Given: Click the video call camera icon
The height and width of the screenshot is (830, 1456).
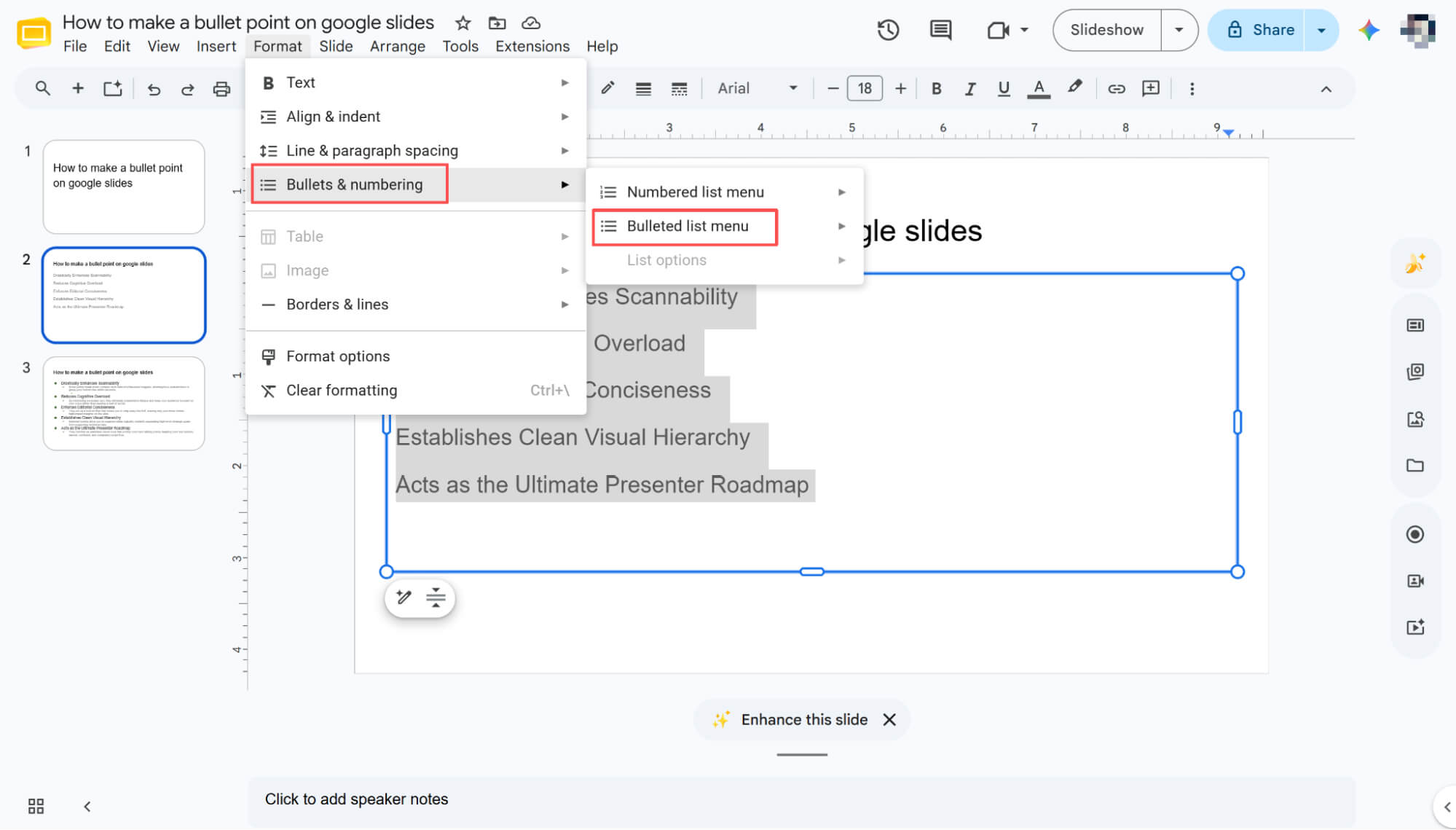Looking at the screenshot, I should click(x=997, y=30).
